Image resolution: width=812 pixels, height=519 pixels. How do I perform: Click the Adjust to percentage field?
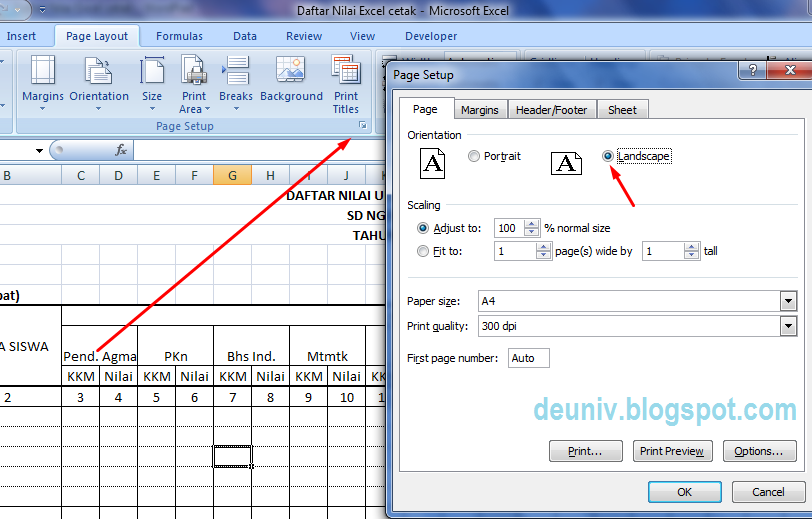pyautogui.click(x=510, y=228)
